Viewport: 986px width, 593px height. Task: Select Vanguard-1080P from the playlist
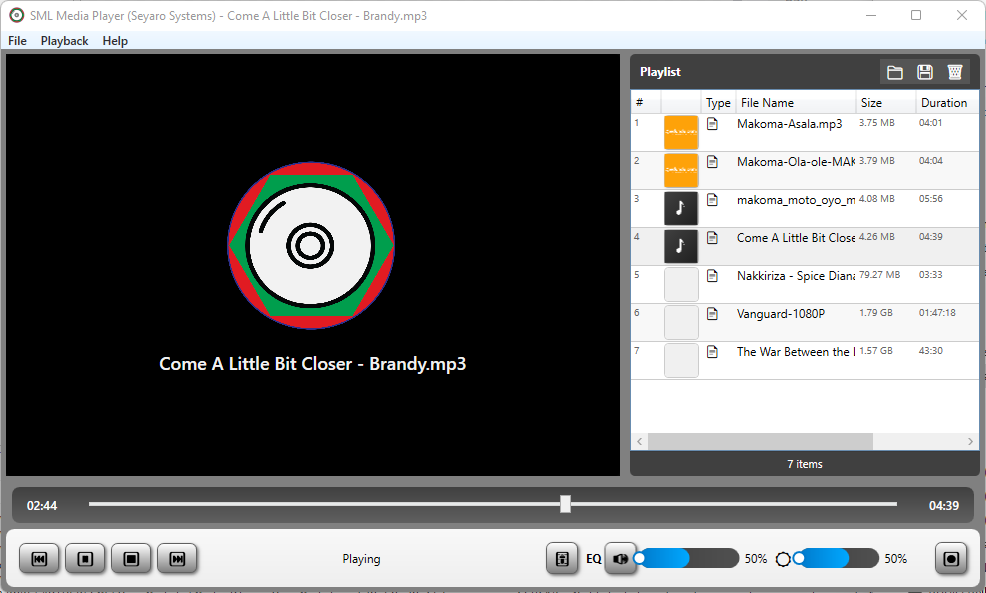[795, 313]
